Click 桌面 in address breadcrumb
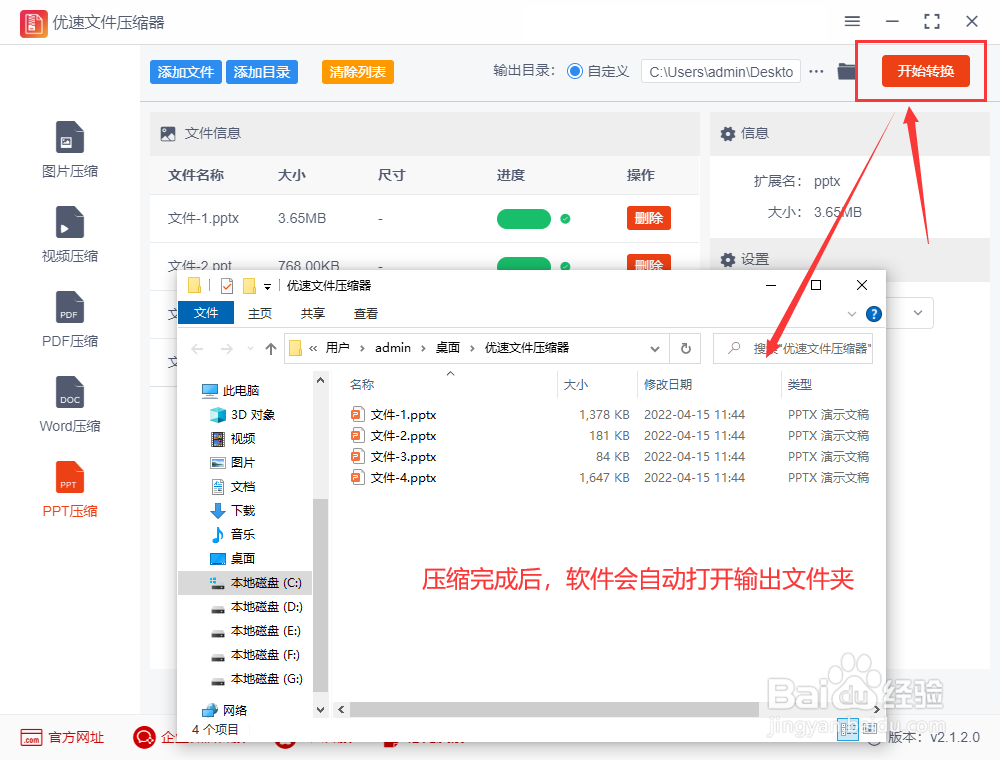This screenshot has width=1000, height=760. point(448,347)
